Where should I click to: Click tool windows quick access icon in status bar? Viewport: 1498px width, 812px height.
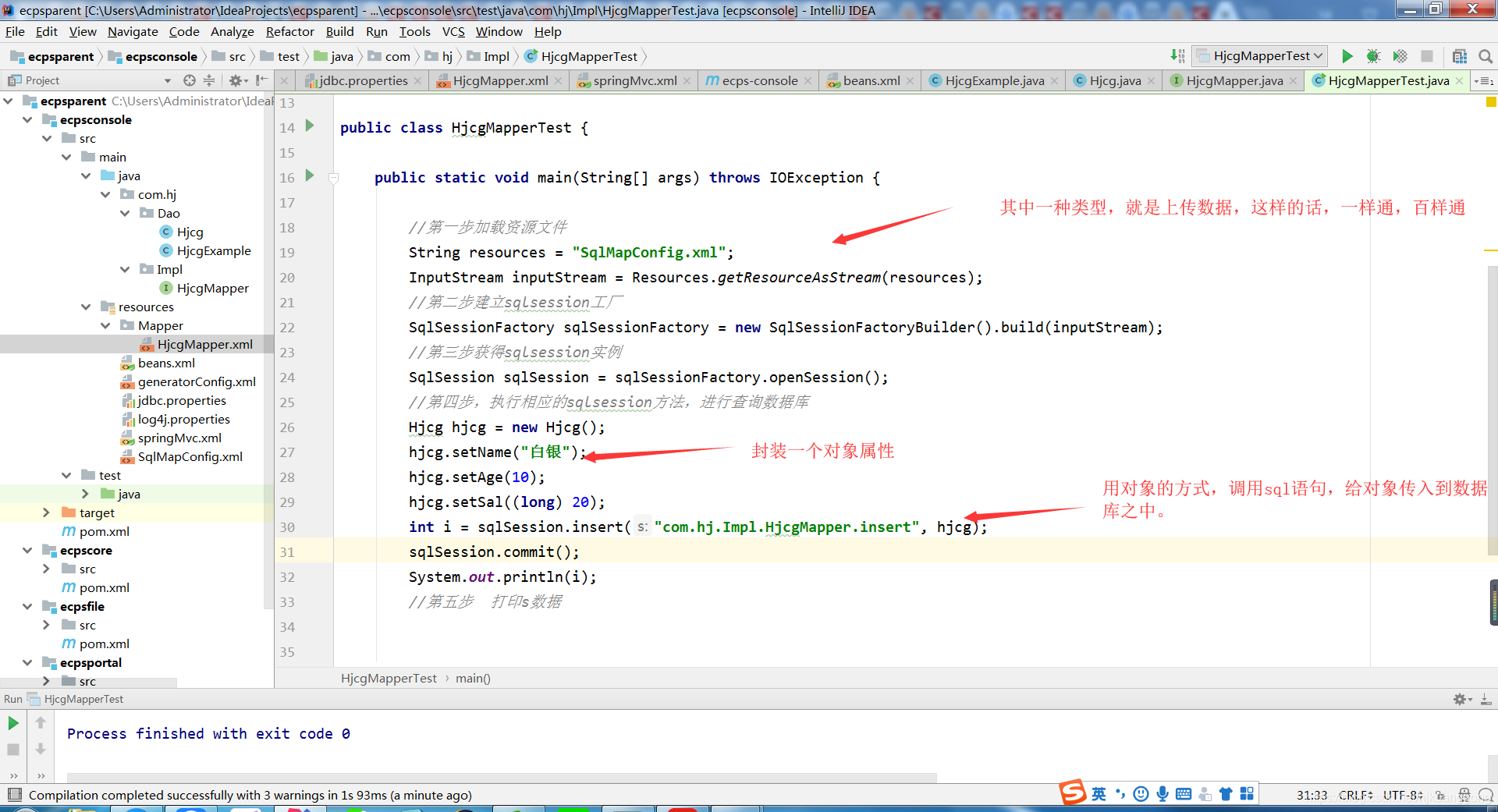pos(14,795)
